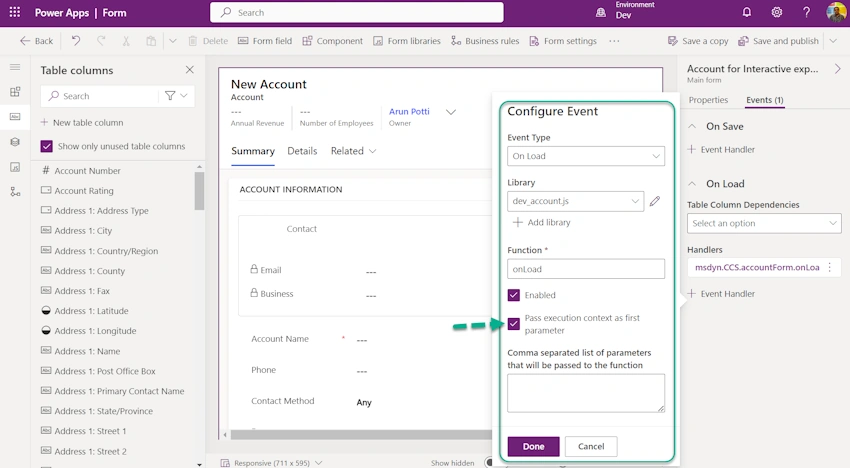The height and width of the screenshot is (468, 850).
Task: Click New table column
Action: (82, 123)
